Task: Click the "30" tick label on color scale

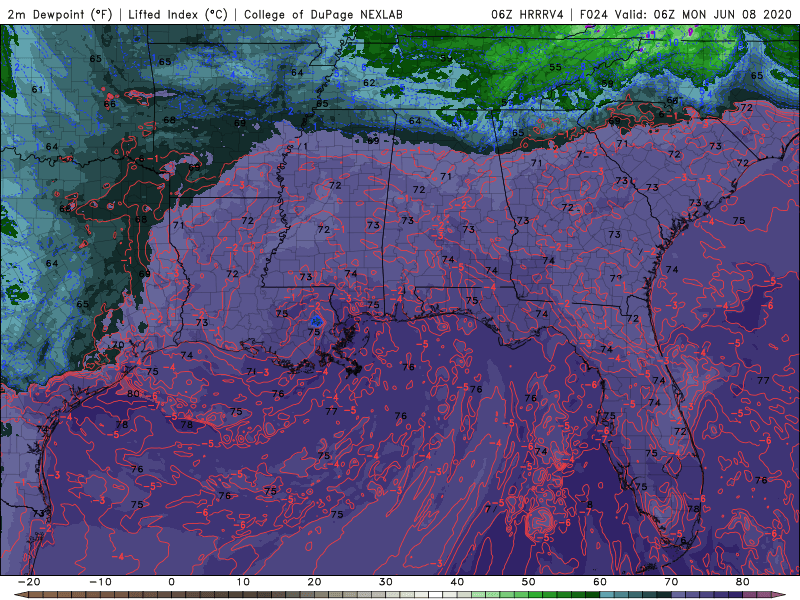Action: click(386, 582)
